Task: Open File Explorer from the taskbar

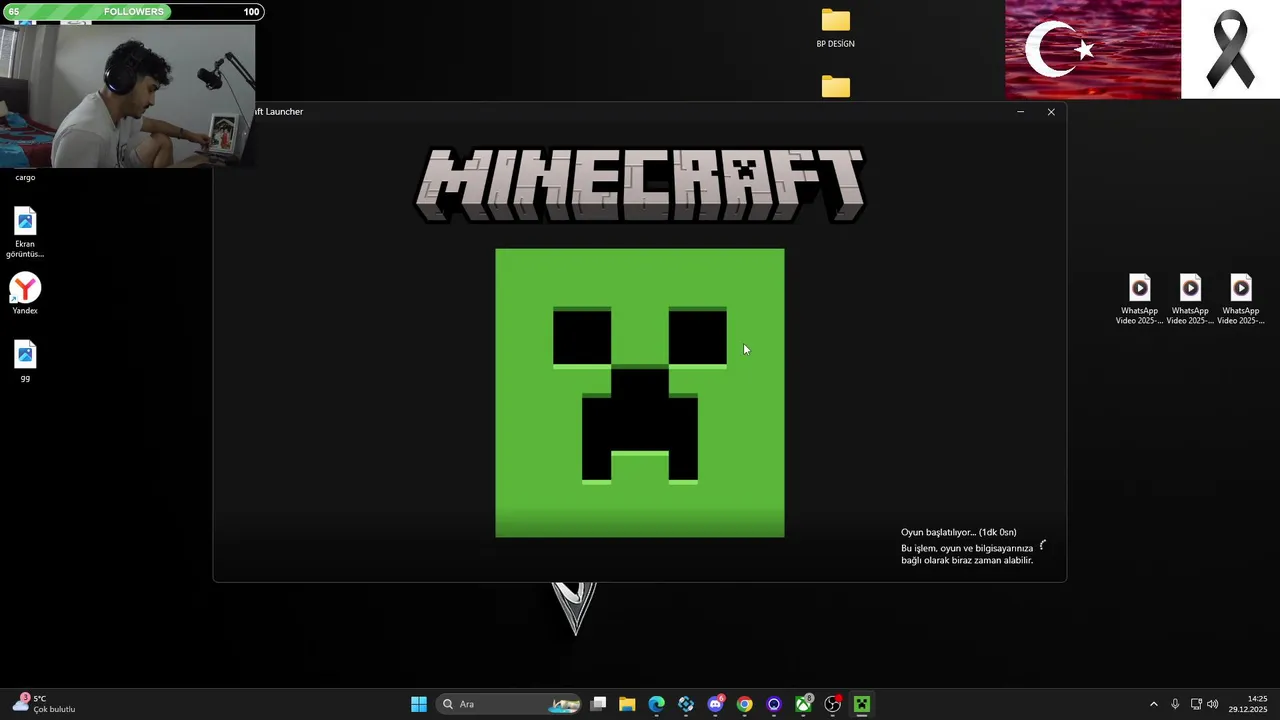Action: point(627,704)
